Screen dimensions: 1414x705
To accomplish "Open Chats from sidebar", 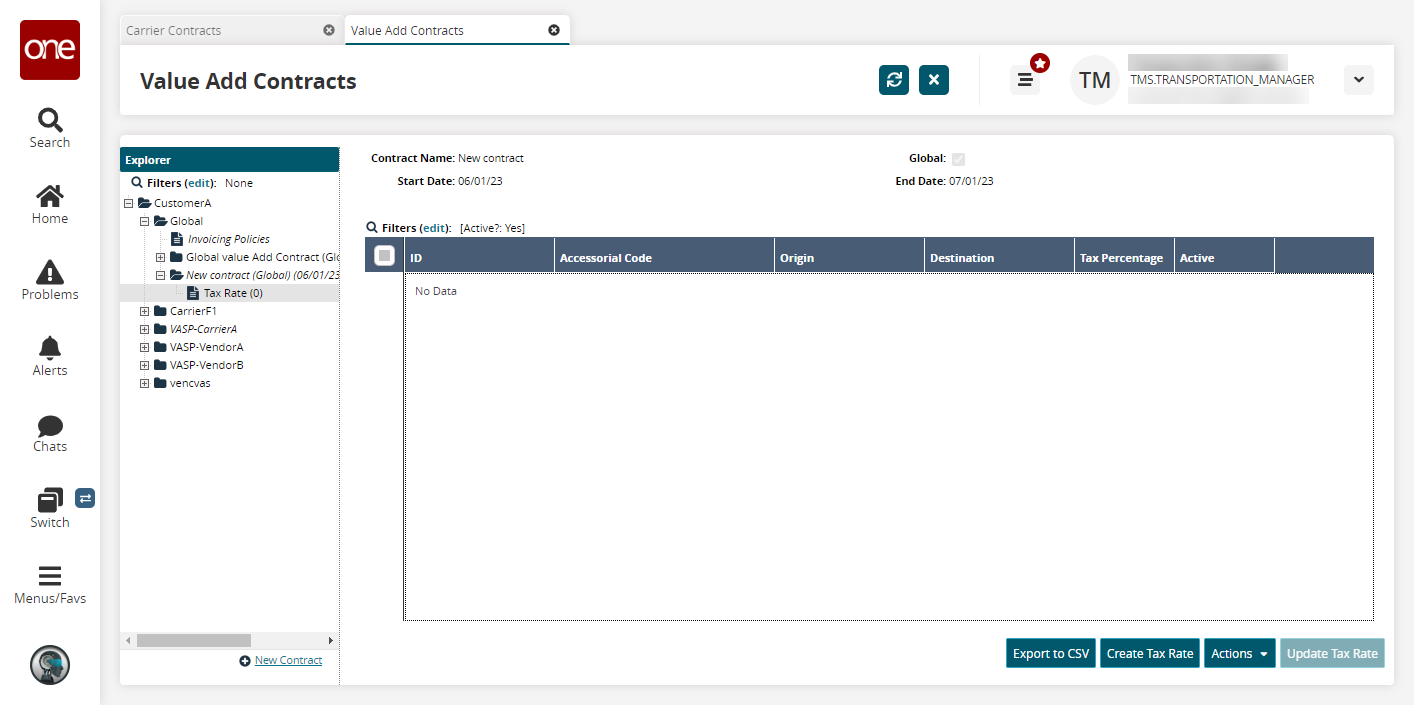I will (50, 432).
